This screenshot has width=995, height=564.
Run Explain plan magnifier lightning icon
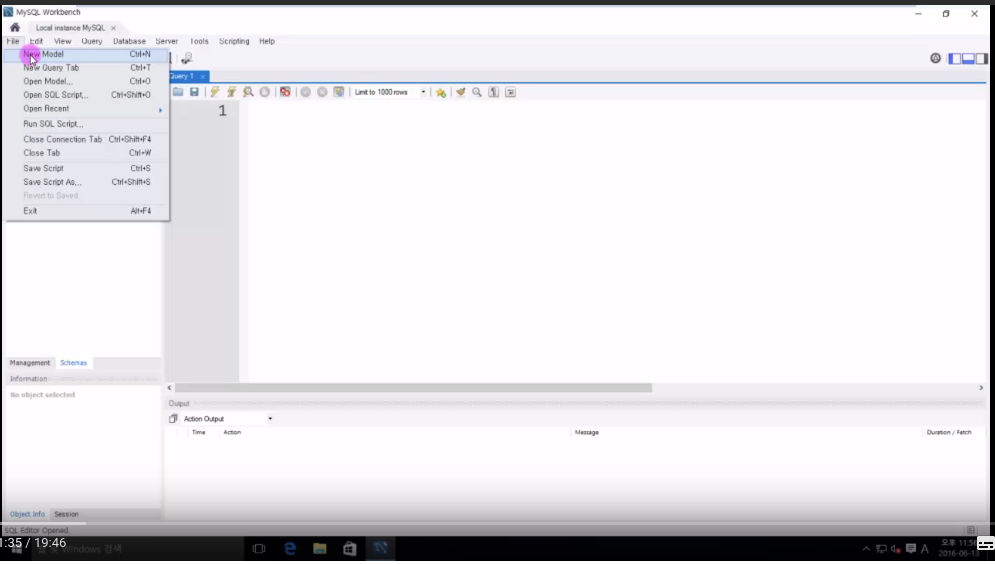pyautogui.click(x=248, y=92)
